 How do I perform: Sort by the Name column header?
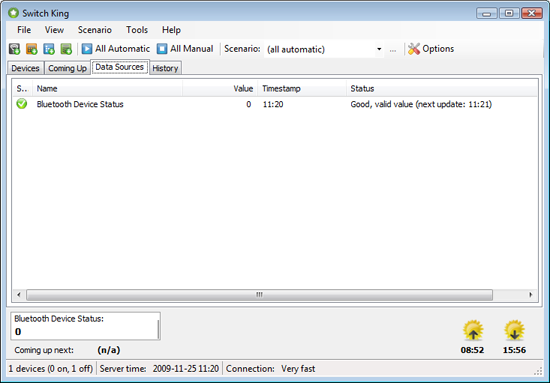[107, 88]
